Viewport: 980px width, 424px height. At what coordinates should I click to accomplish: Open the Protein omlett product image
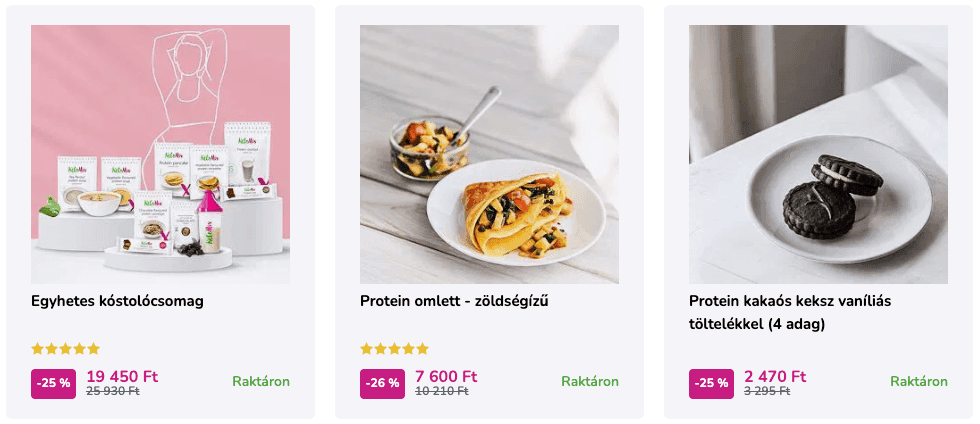[x=489, y=154]
